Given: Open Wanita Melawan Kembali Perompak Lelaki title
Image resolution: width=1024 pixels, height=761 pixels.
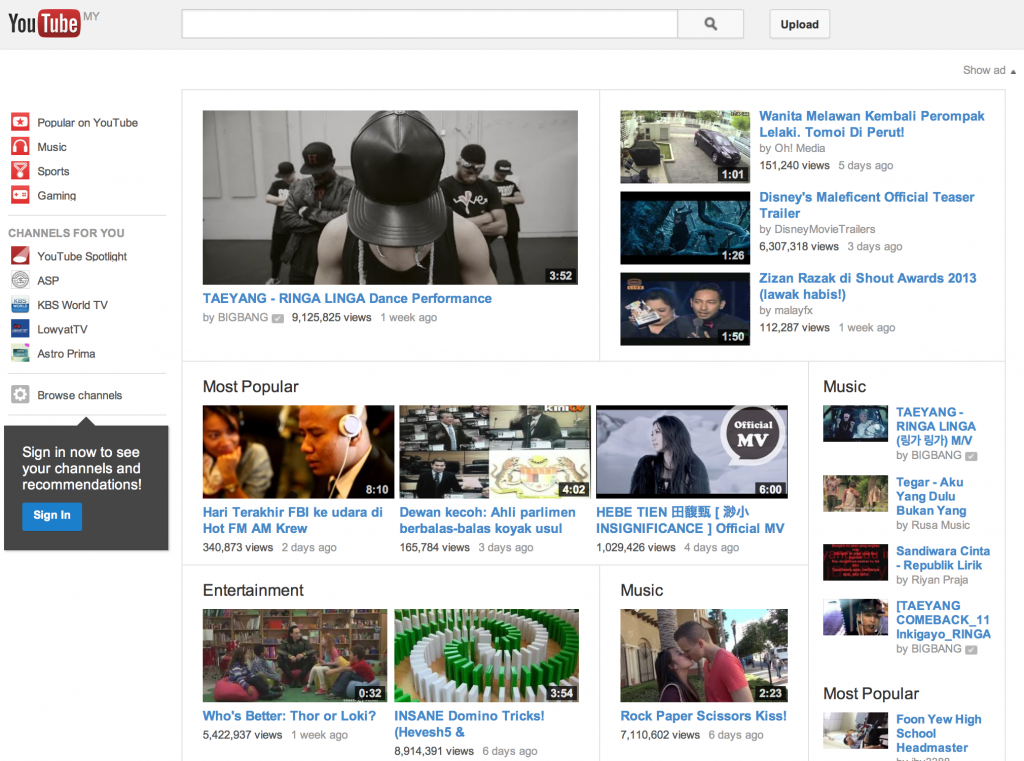Looking at the screenshot, I should click(871, 124).
